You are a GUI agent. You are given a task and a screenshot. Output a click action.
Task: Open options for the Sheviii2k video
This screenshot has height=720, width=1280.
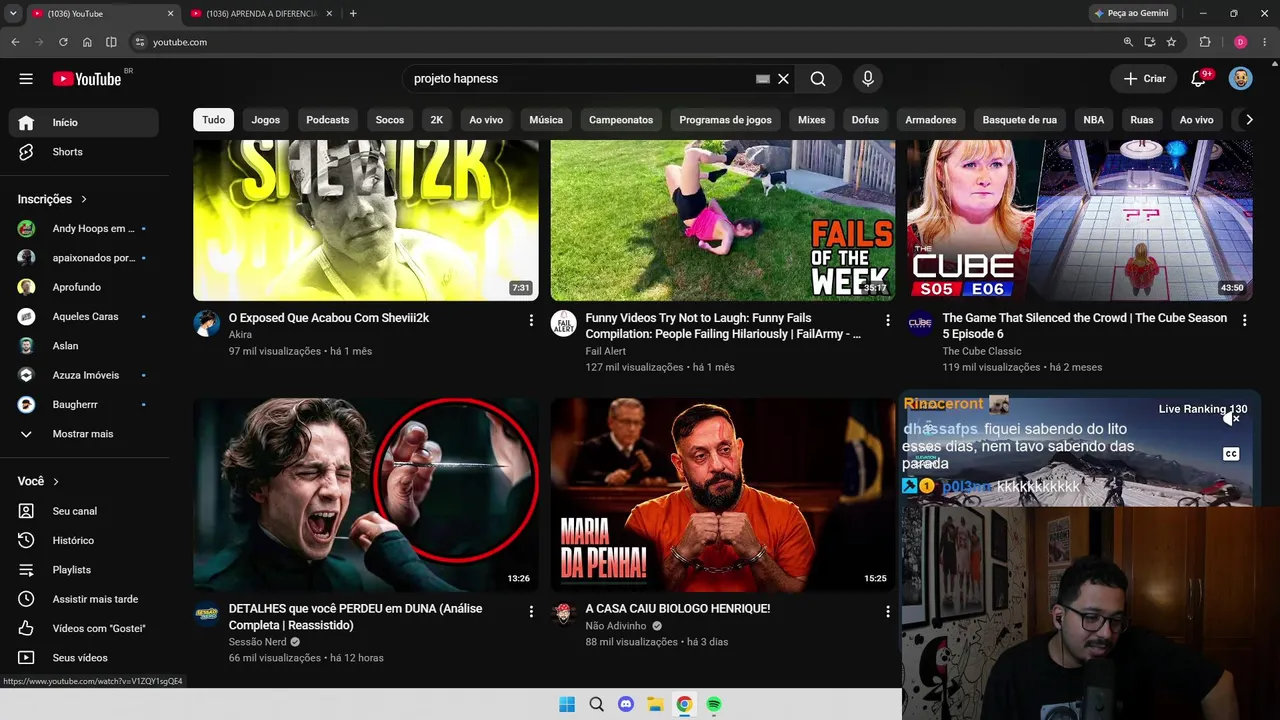click(531, 320)
